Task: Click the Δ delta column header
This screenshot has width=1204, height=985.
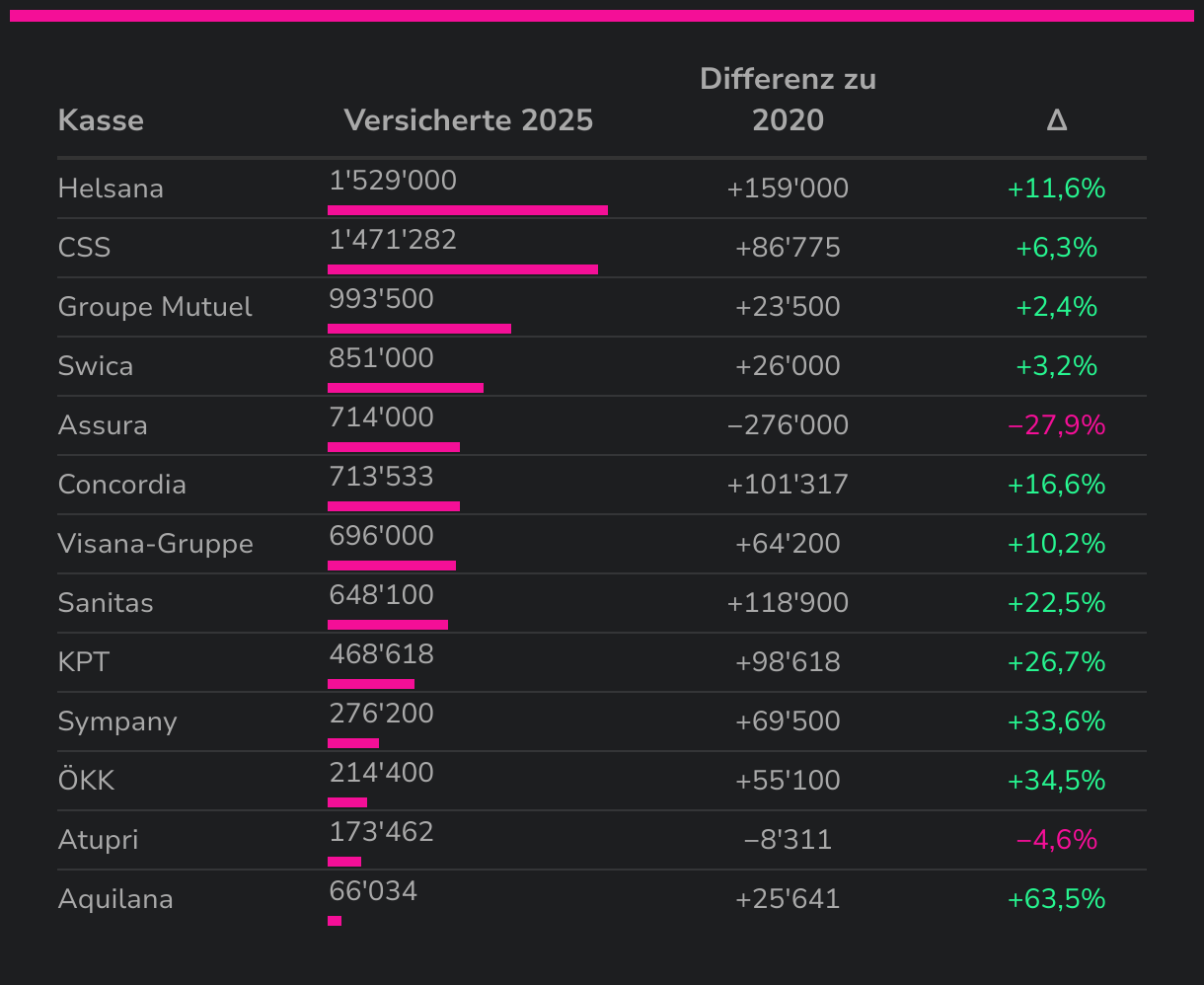Action: pos(1056,120)
